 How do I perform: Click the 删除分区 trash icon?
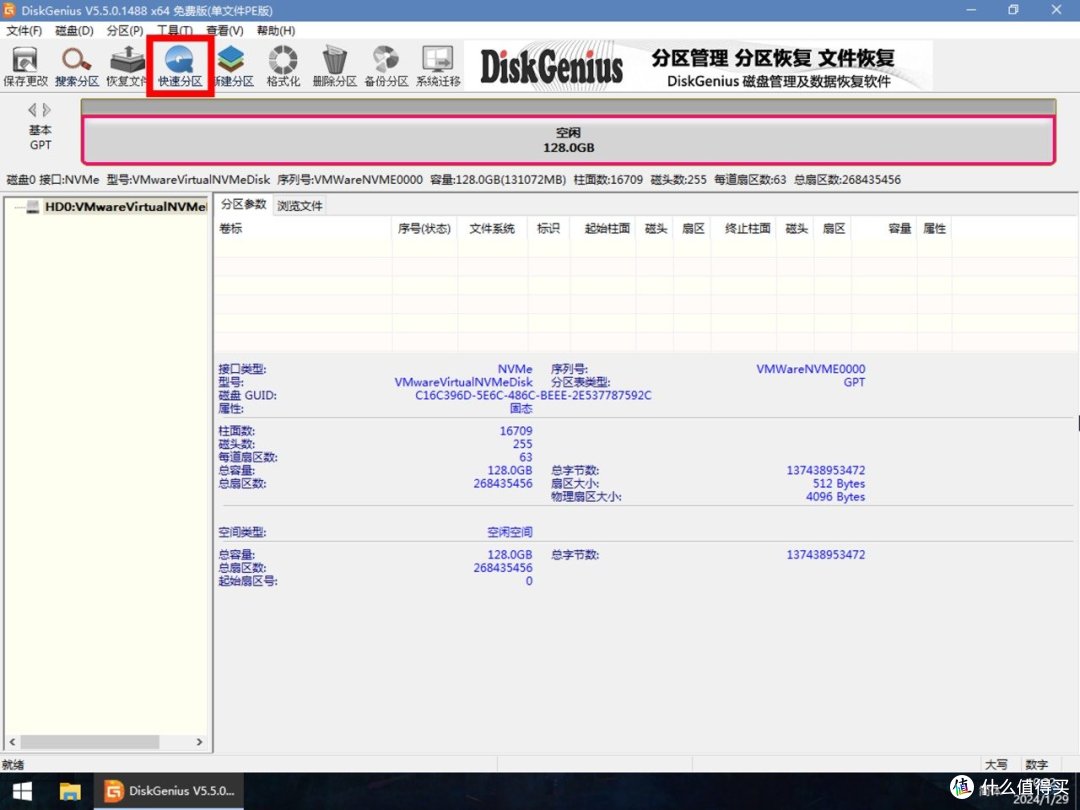[x=335, y=66]
